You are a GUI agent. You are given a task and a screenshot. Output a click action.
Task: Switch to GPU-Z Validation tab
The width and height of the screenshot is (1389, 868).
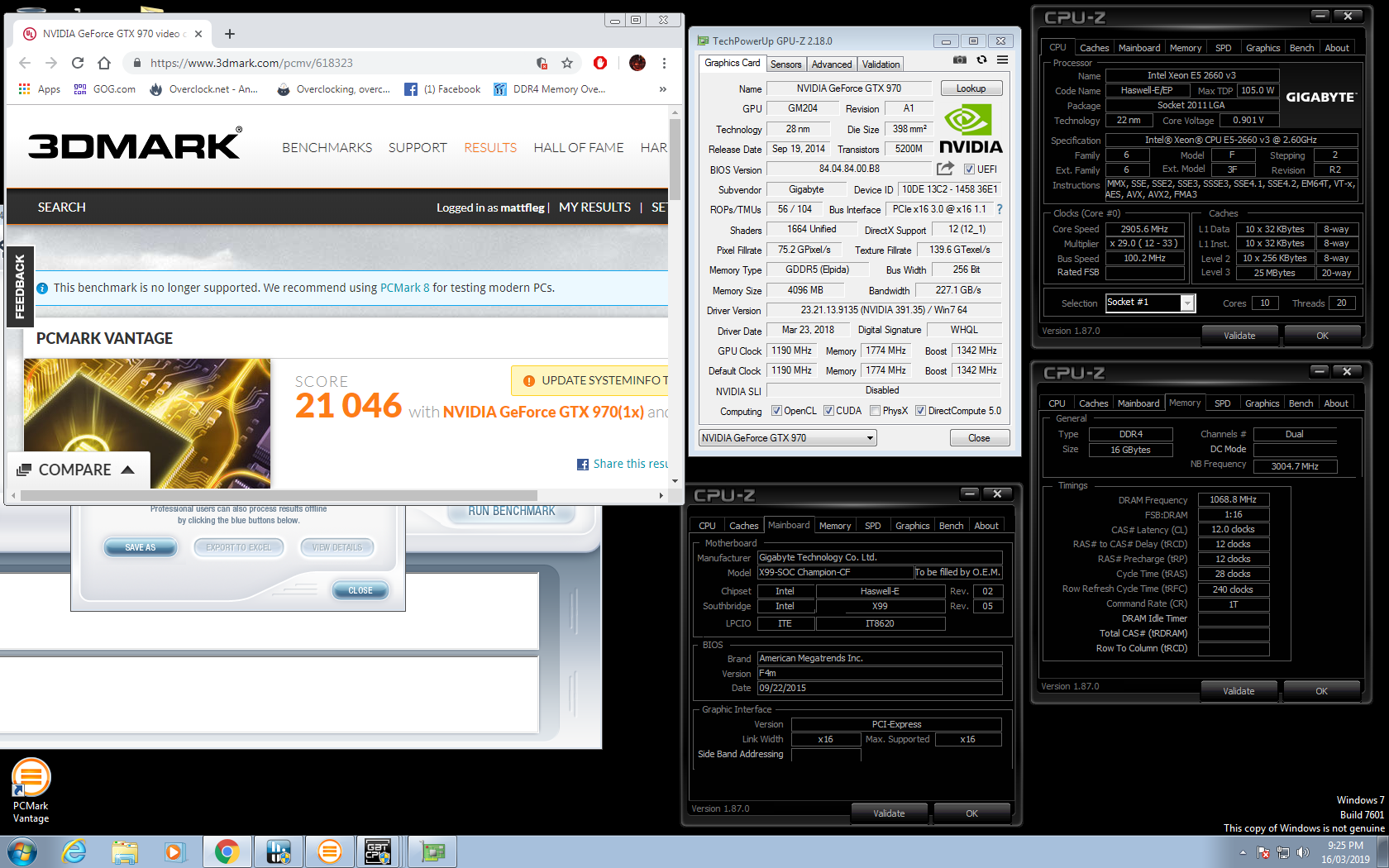tap(881, 64)
